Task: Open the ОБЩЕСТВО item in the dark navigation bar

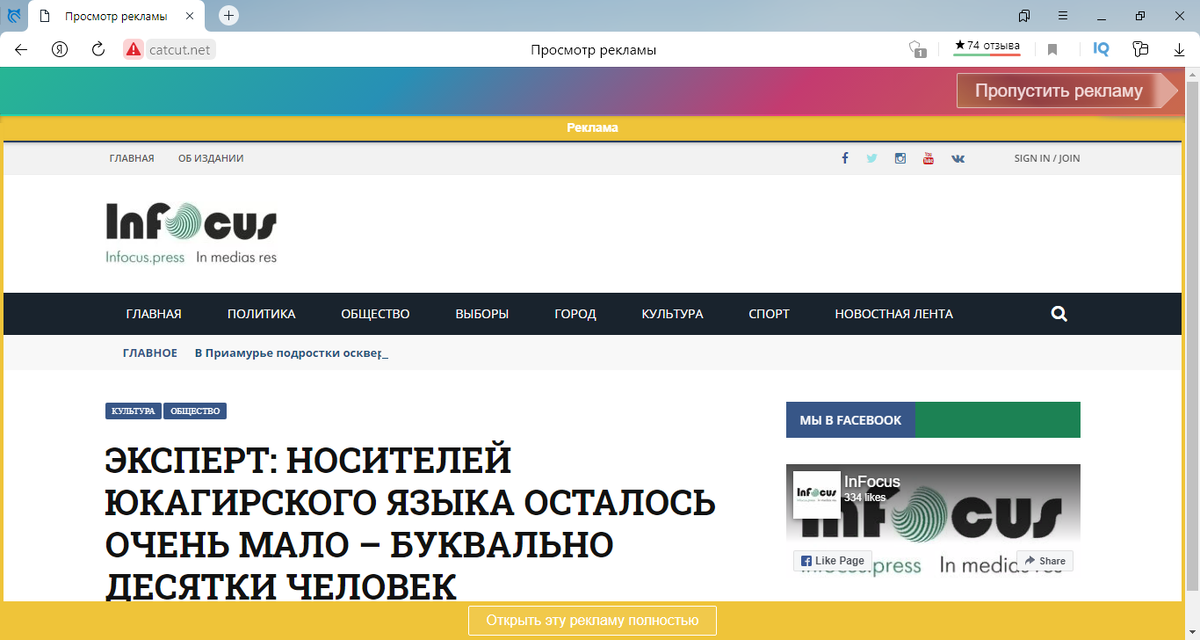Action: click(x=375, y=314)
